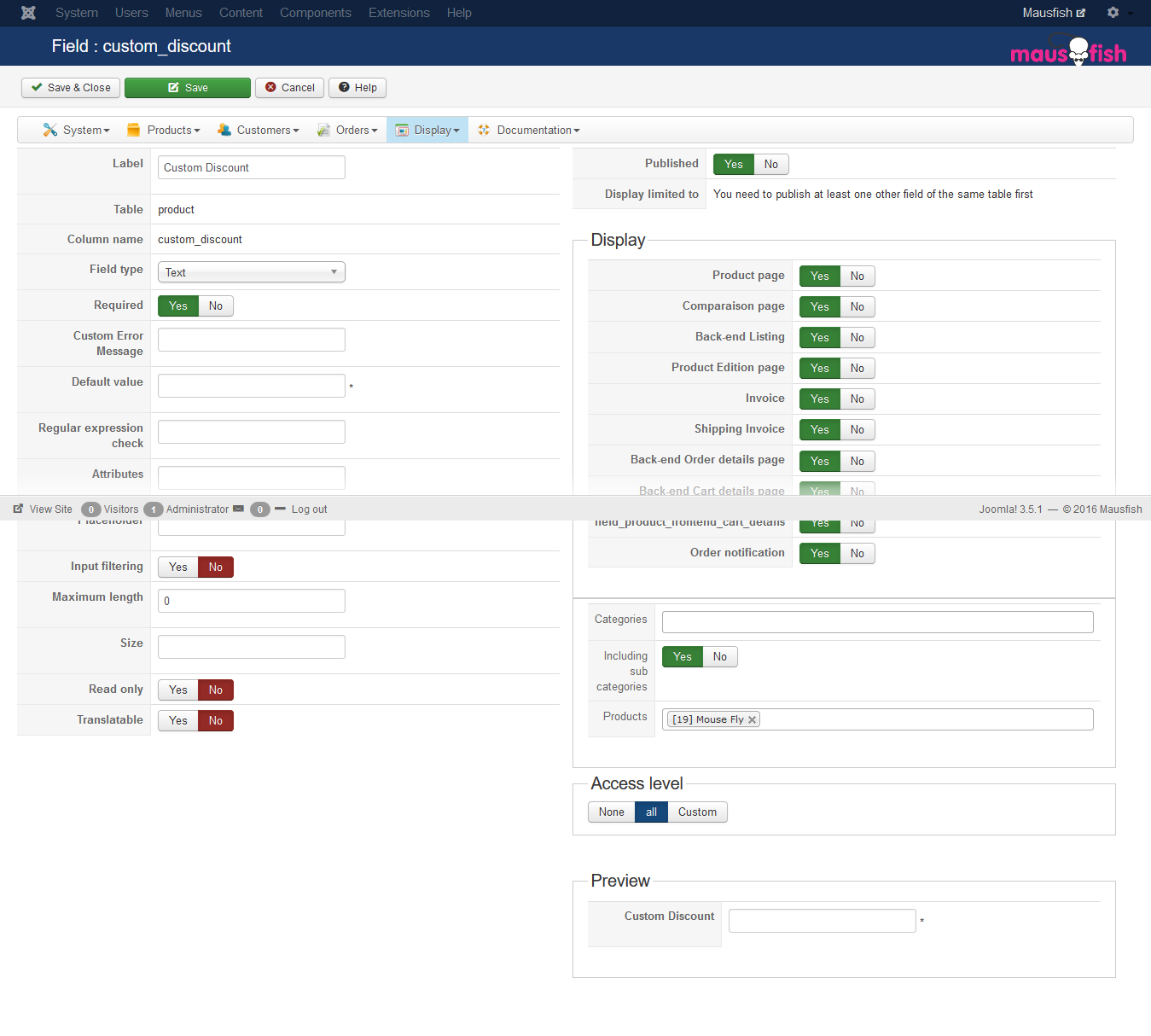This screenshot has height=1036, width=1151.
Task: Click the Regular expression check field
Action: pos(252,432)
